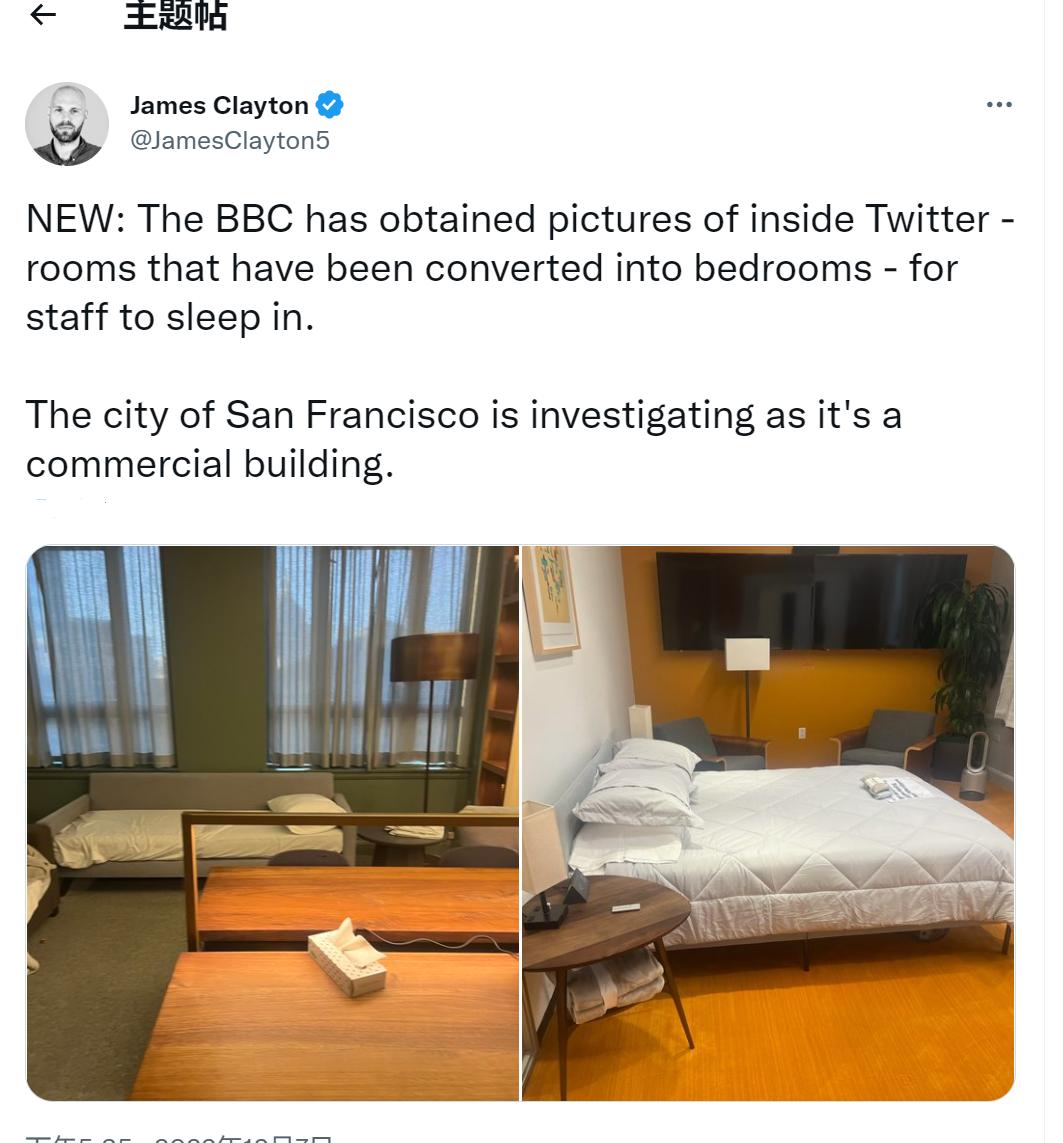1063x1143 pixels.
Task: Open James Clayton's profile avatar
Action: [67, 124]
